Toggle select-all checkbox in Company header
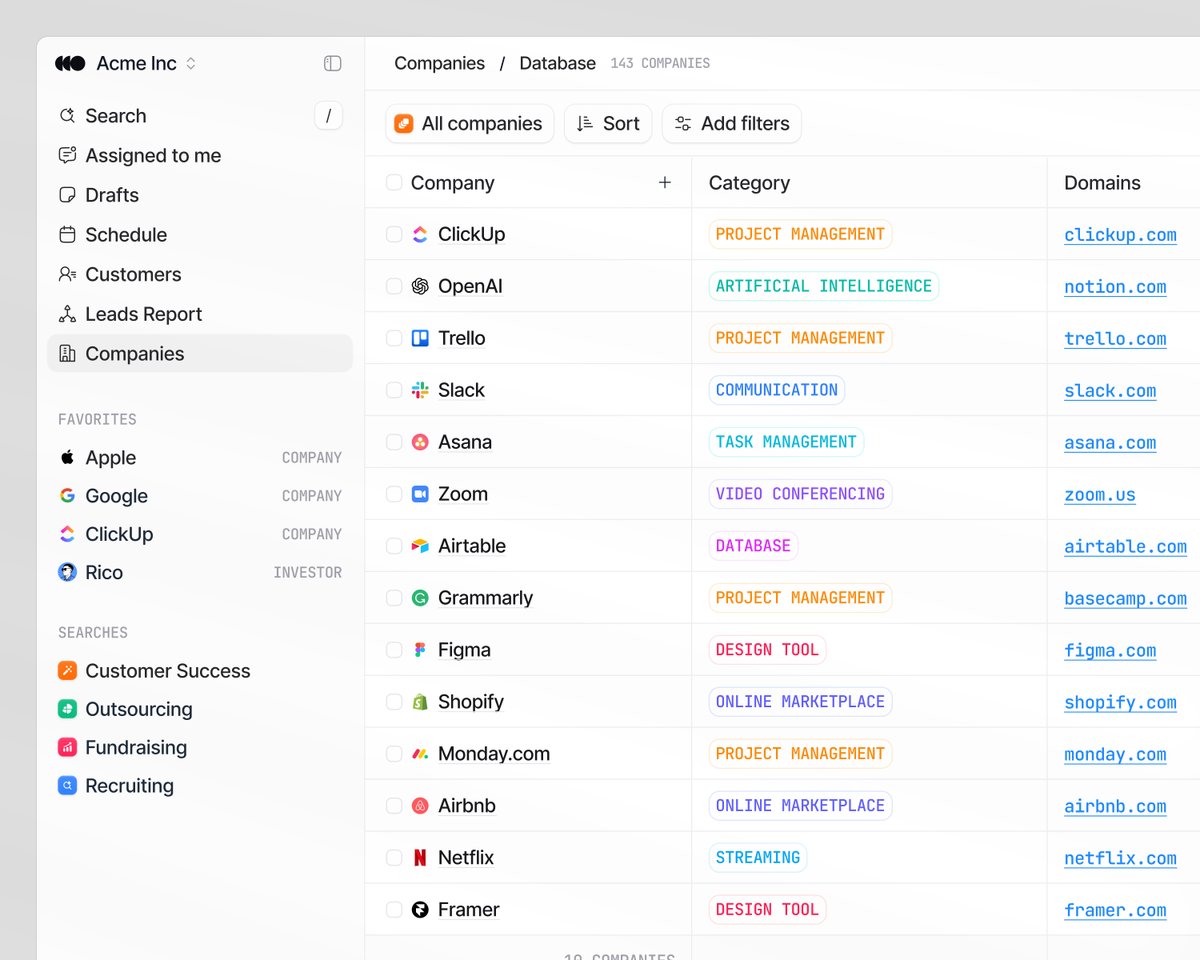This screenshot has width=1200, height=960. pyautogui.click(x=394, y=182)
